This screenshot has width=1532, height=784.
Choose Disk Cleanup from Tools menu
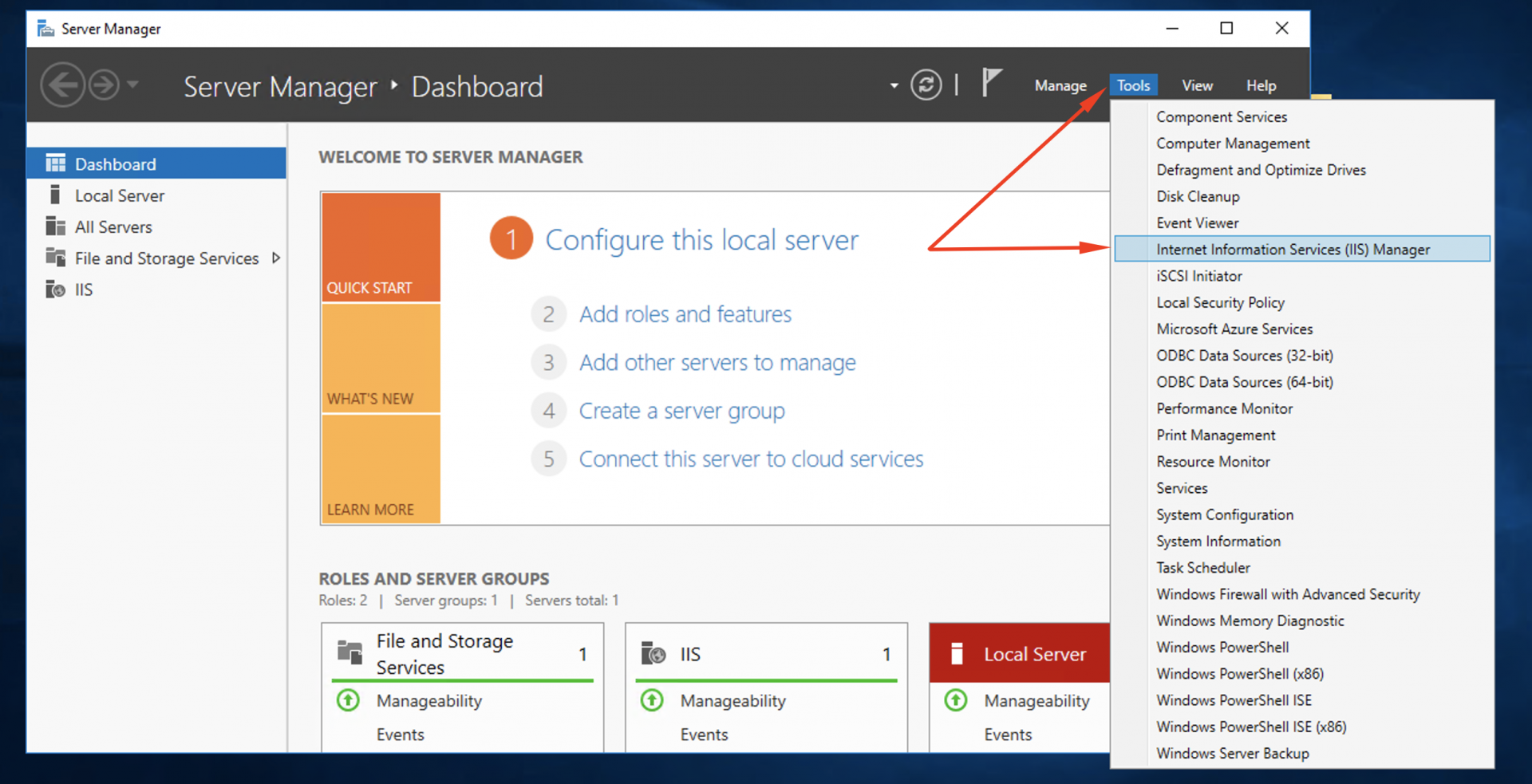[1302, 196]
